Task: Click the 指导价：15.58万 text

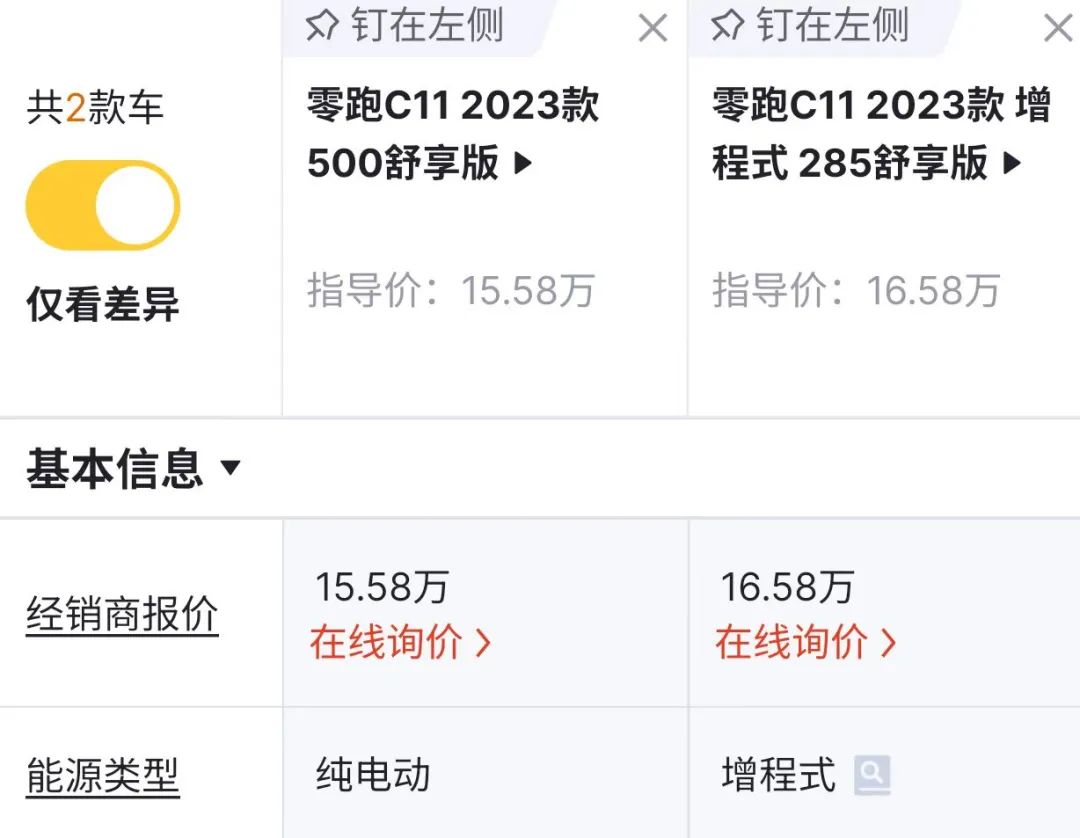Action: point(451,291)
